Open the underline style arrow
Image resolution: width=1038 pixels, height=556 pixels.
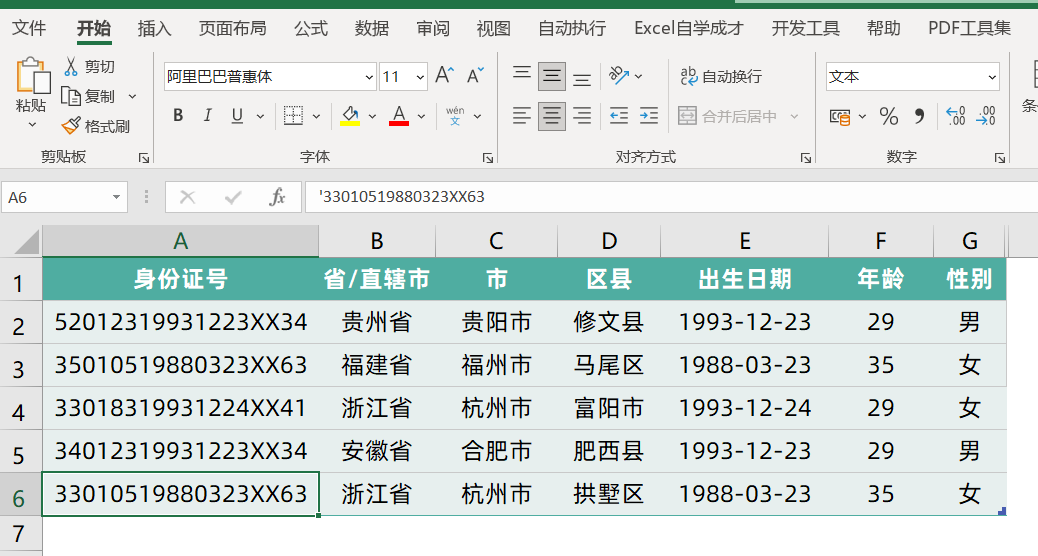(x=260, y=116)
